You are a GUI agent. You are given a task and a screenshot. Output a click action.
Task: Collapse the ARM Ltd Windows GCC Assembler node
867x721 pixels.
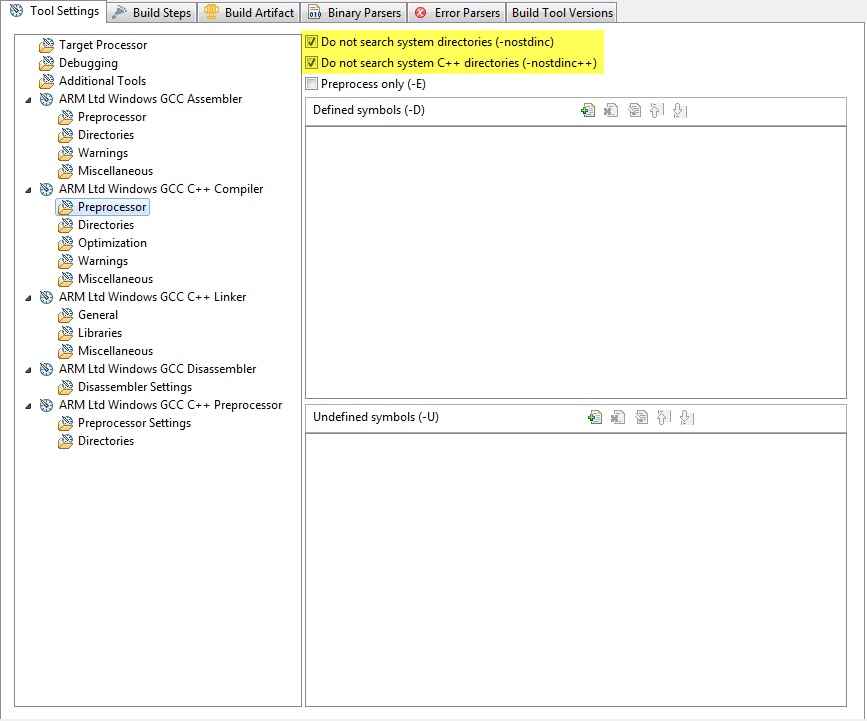click(x=28, y=99)
